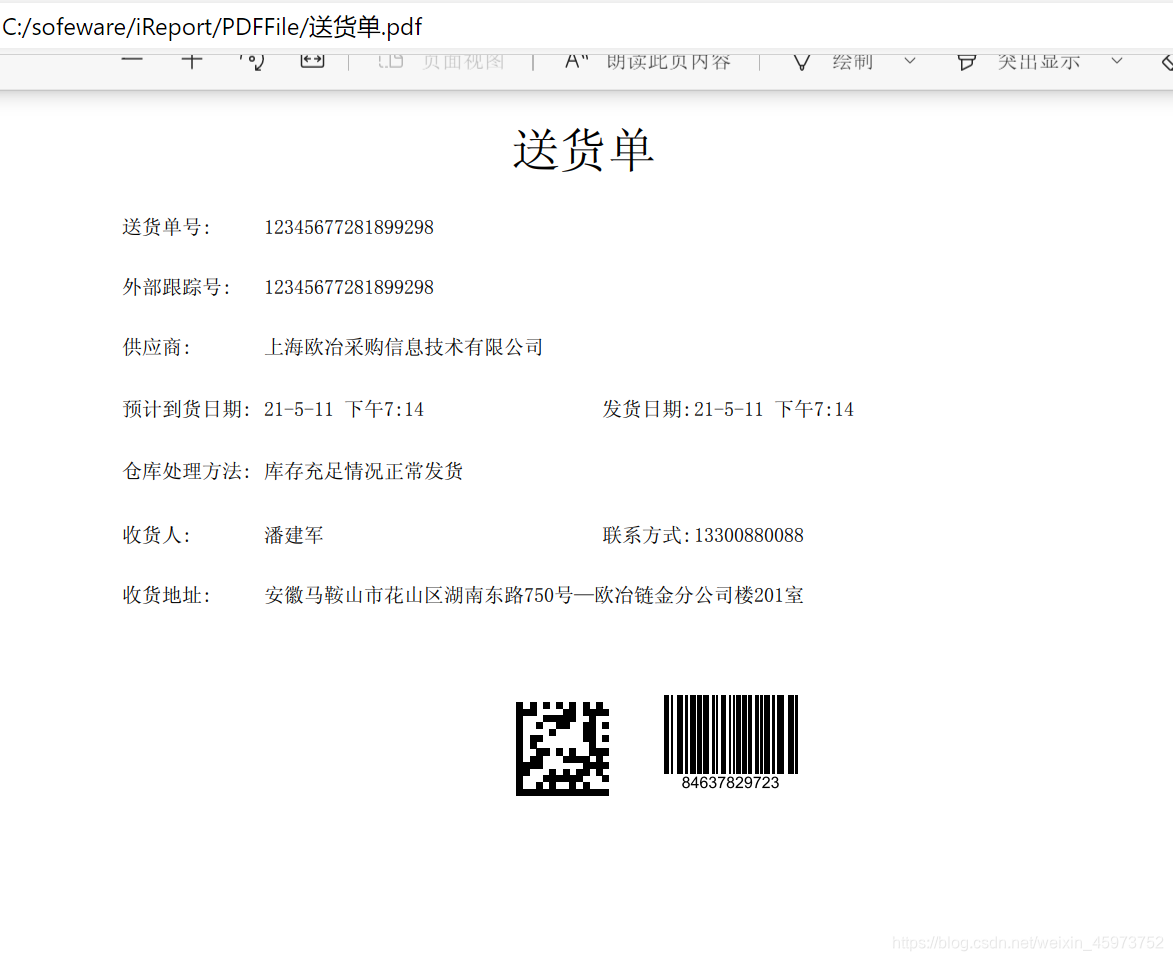Click the 外部跟踪号: label
This screenshot has width=1173, height=961.
tap(177, 287)
